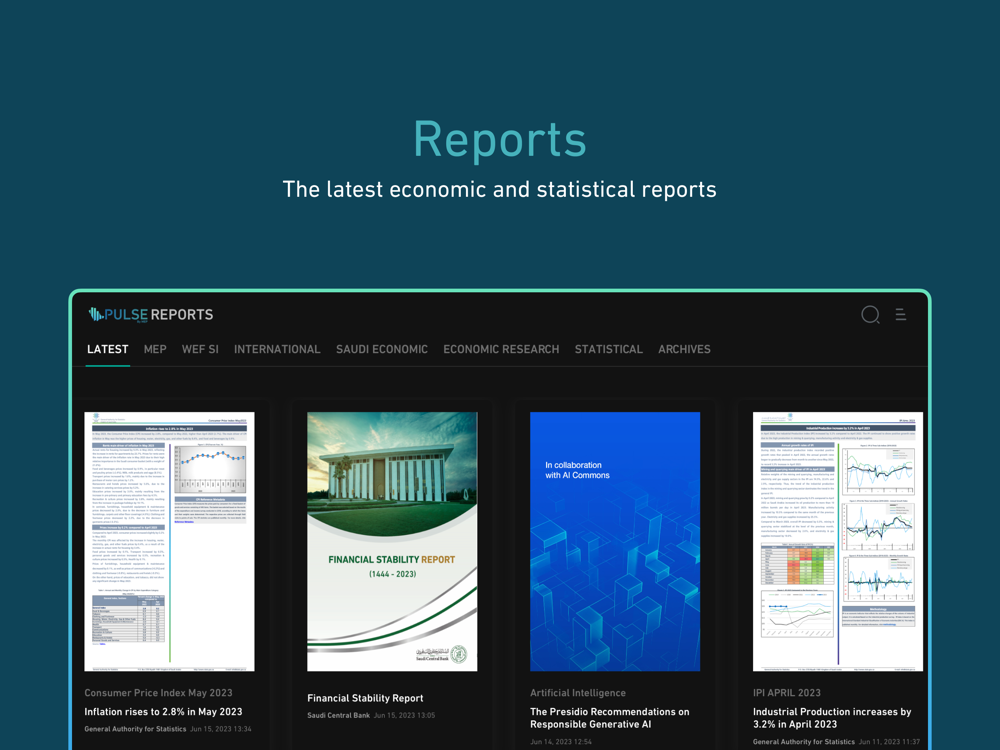Screen dimensions: 1000x750
Task: Click the Pulse Reports logo
Action: 151,314
